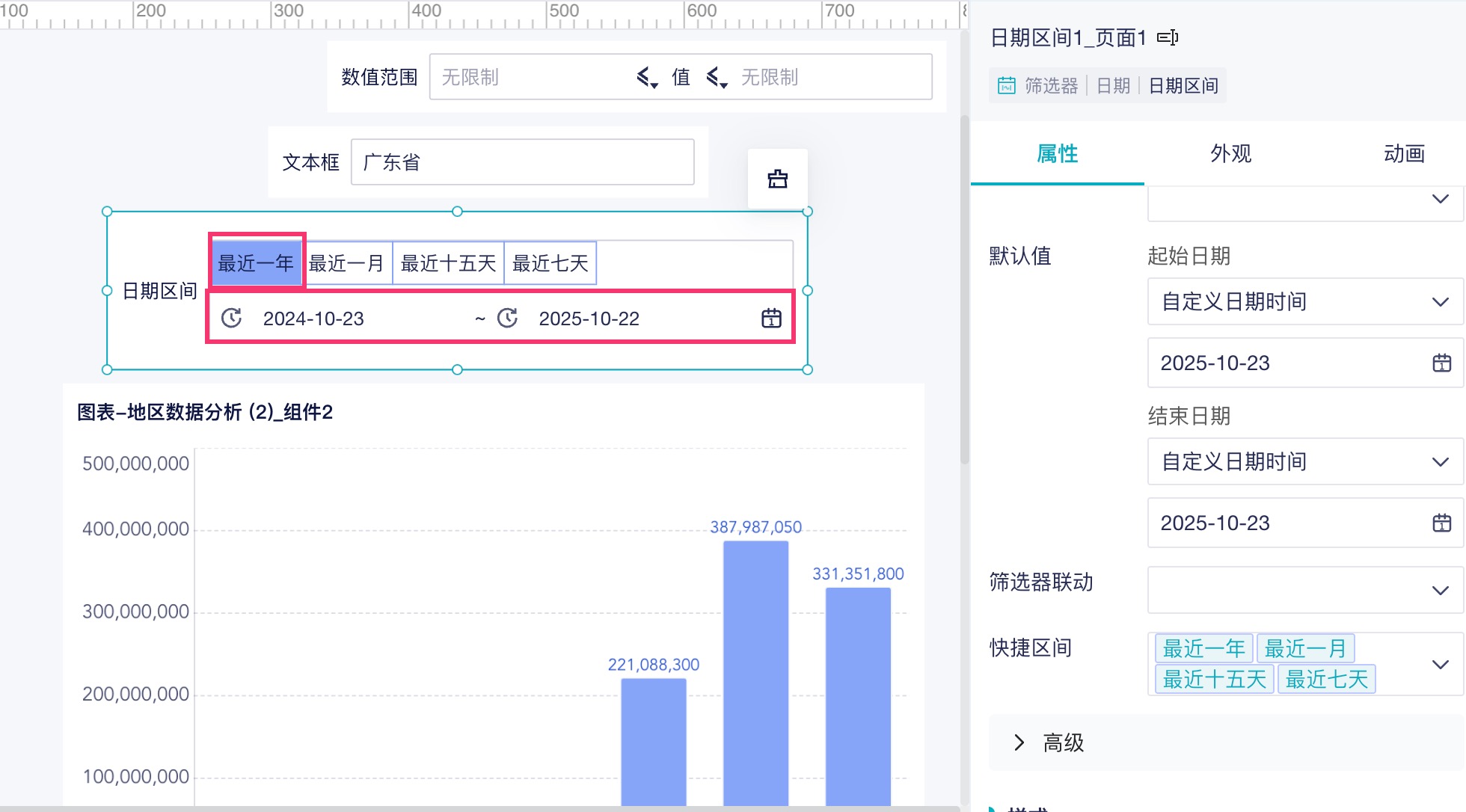
Task: Click the right comparison operator icon
Action: point(717,77)
